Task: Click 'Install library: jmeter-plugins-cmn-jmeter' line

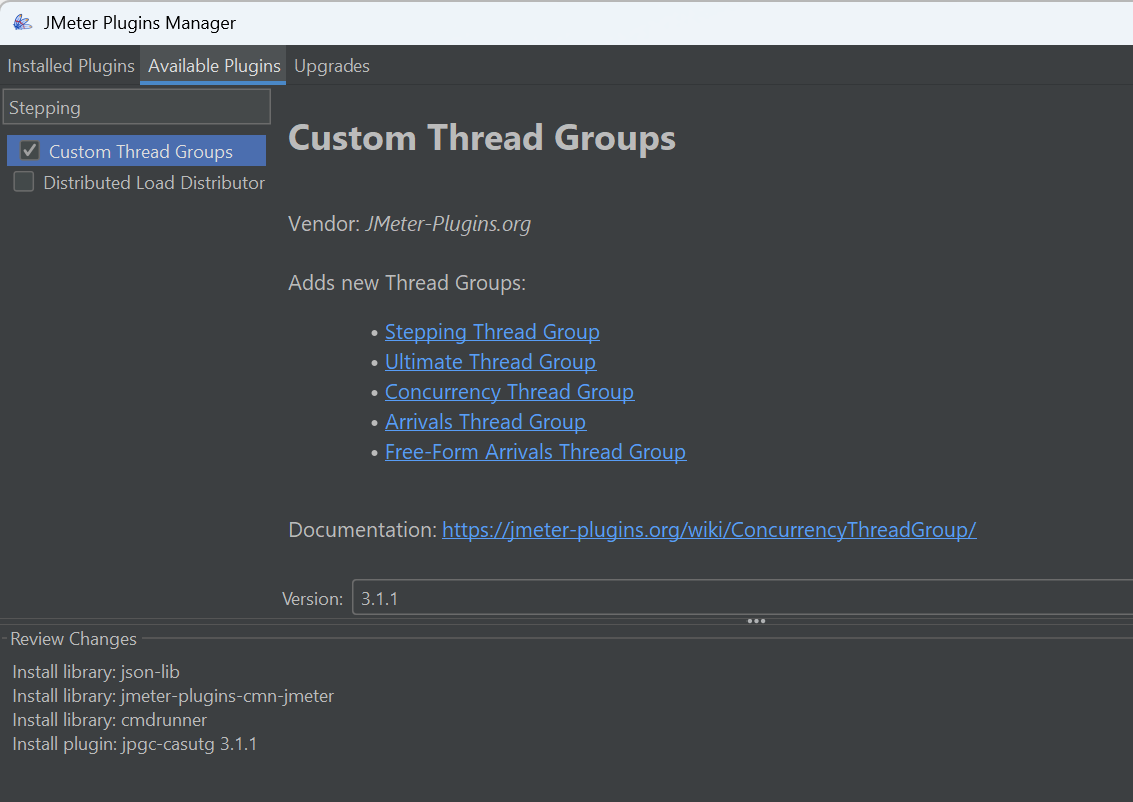Action: (x=173, y=696)
